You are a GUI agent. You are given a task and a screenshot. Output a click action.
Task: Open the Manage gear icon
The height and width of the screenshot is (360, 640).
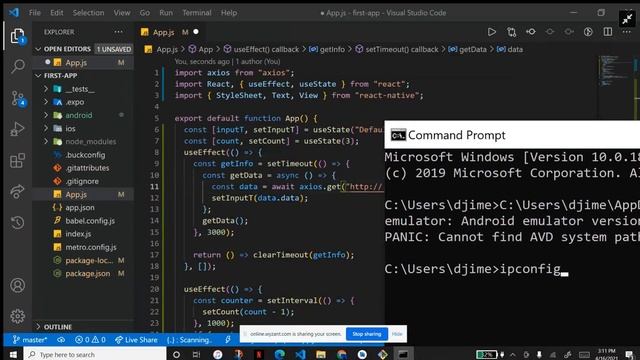pyautogui.click(x=18, y=316)
